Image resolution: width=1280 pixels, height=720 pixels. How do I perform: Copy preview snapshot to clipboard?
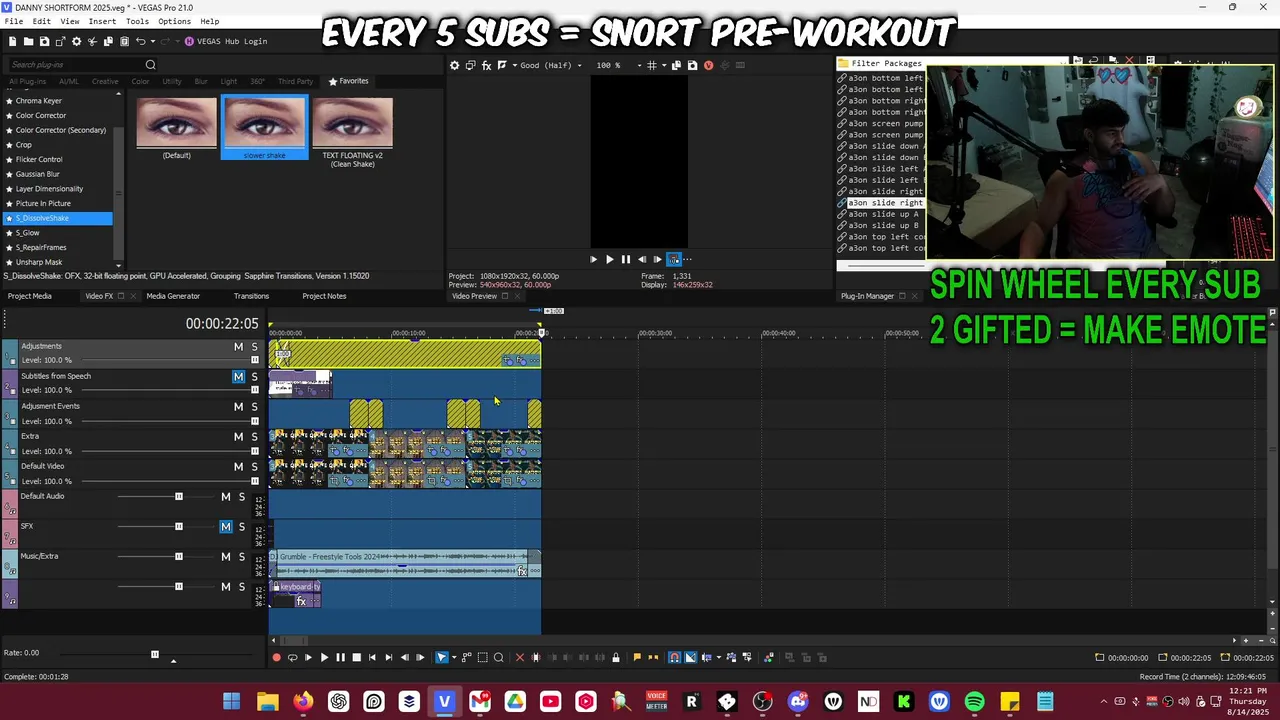point(677,65)
